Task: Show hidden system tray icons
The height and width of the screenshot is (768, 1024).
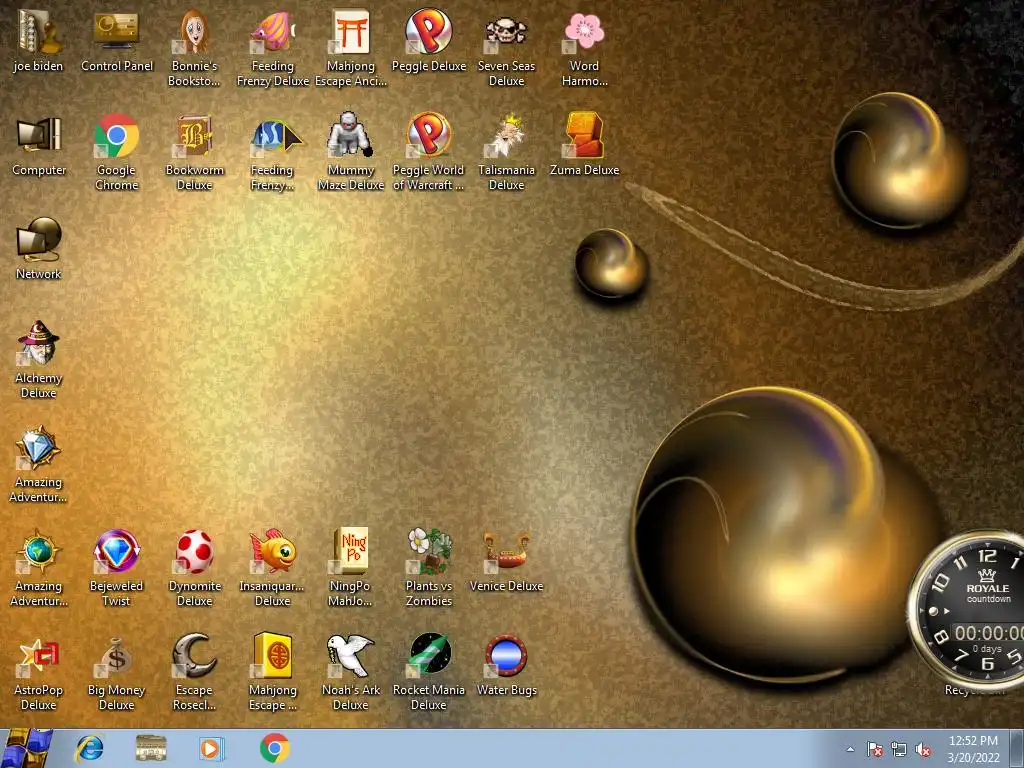Action: coord(850,749)
